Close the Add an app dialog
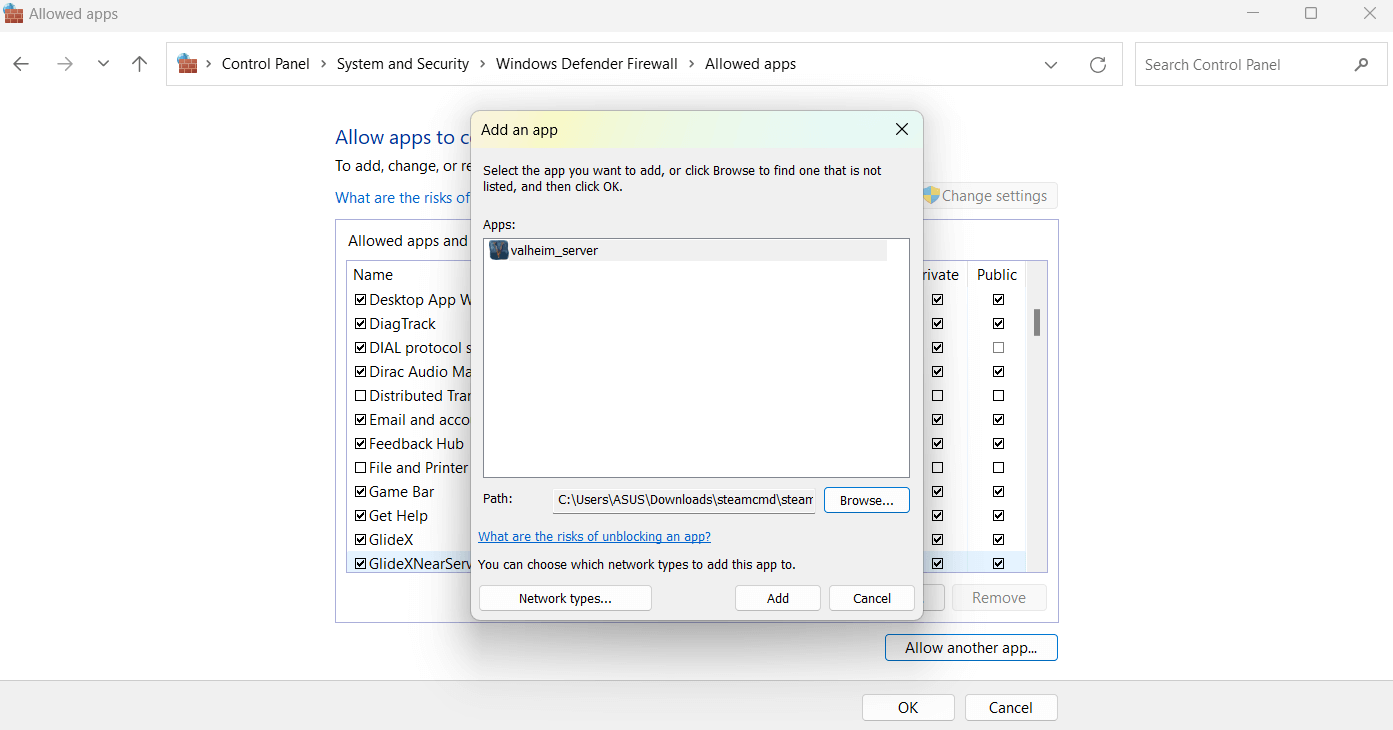 [x=901, y=130]
